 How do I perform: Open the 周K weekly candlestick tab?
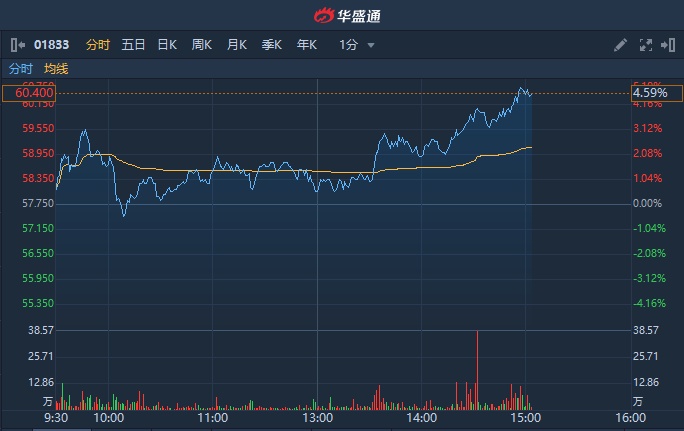click(x=202, y=45)
